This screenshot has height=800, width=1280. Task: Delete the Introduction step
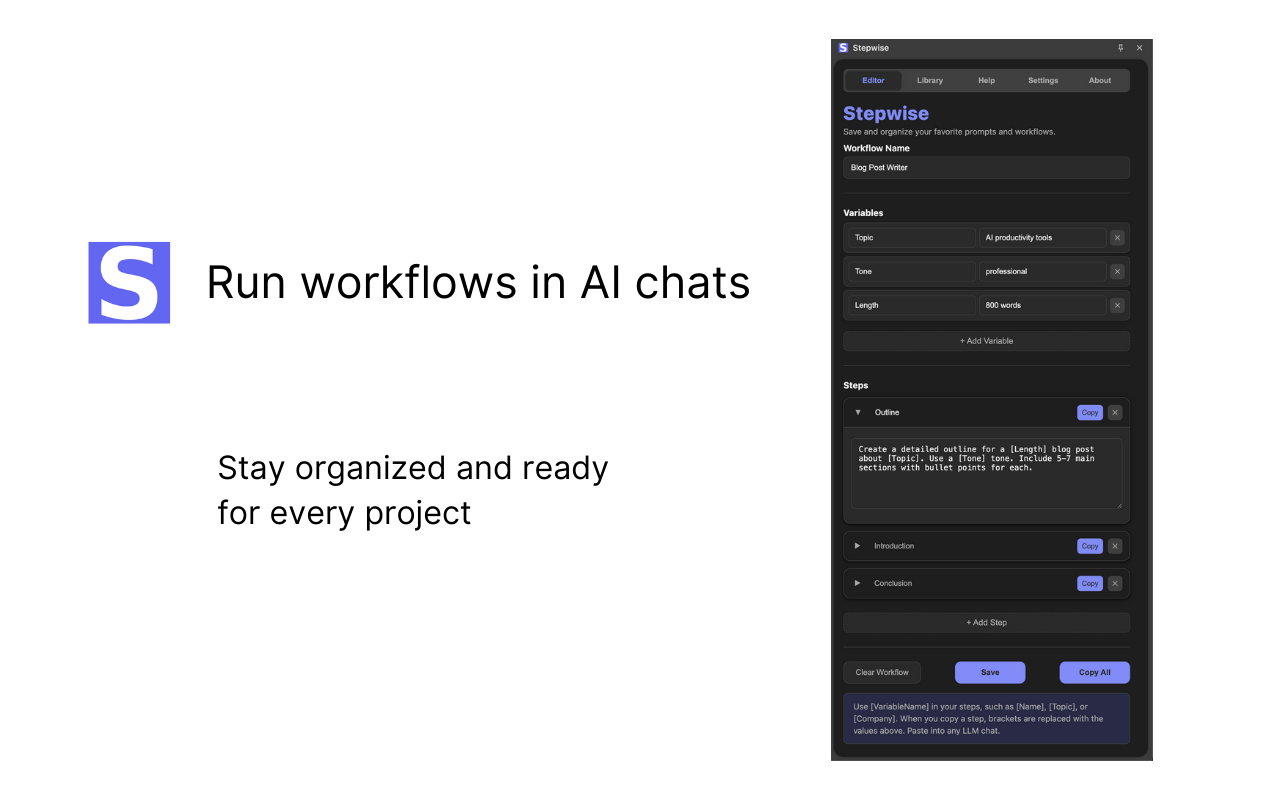[x=1115, y=546]
